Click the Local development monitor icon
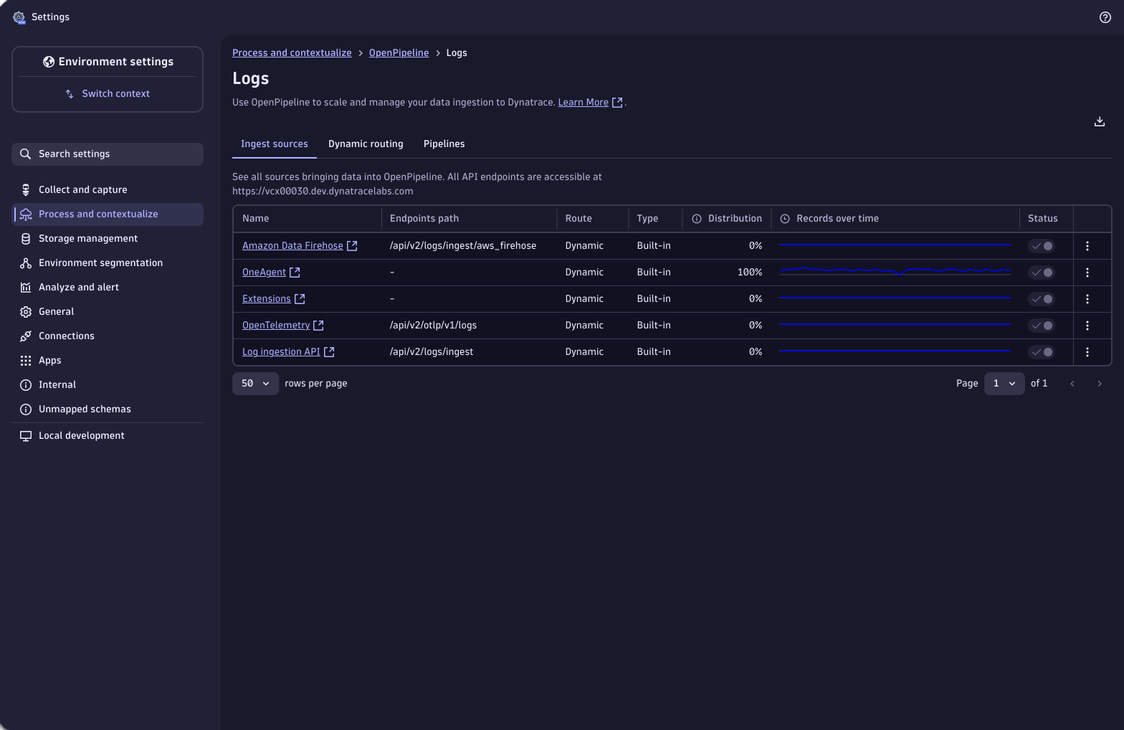The height and width of the screenshot is (730, 1124). tap(24, 435)
